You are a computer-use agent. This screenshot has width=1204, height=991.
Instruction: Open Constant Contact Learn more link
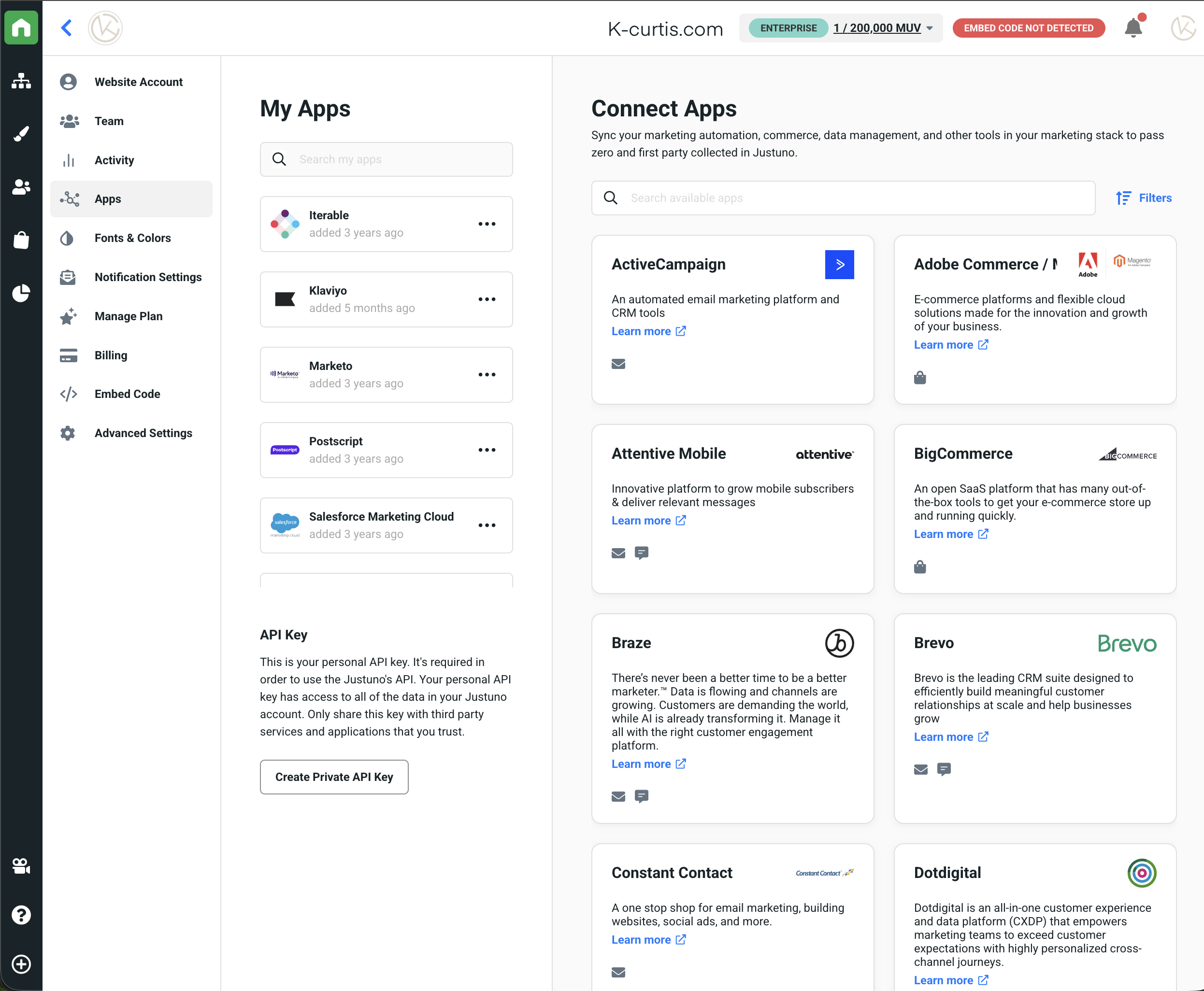click(649, 940)
